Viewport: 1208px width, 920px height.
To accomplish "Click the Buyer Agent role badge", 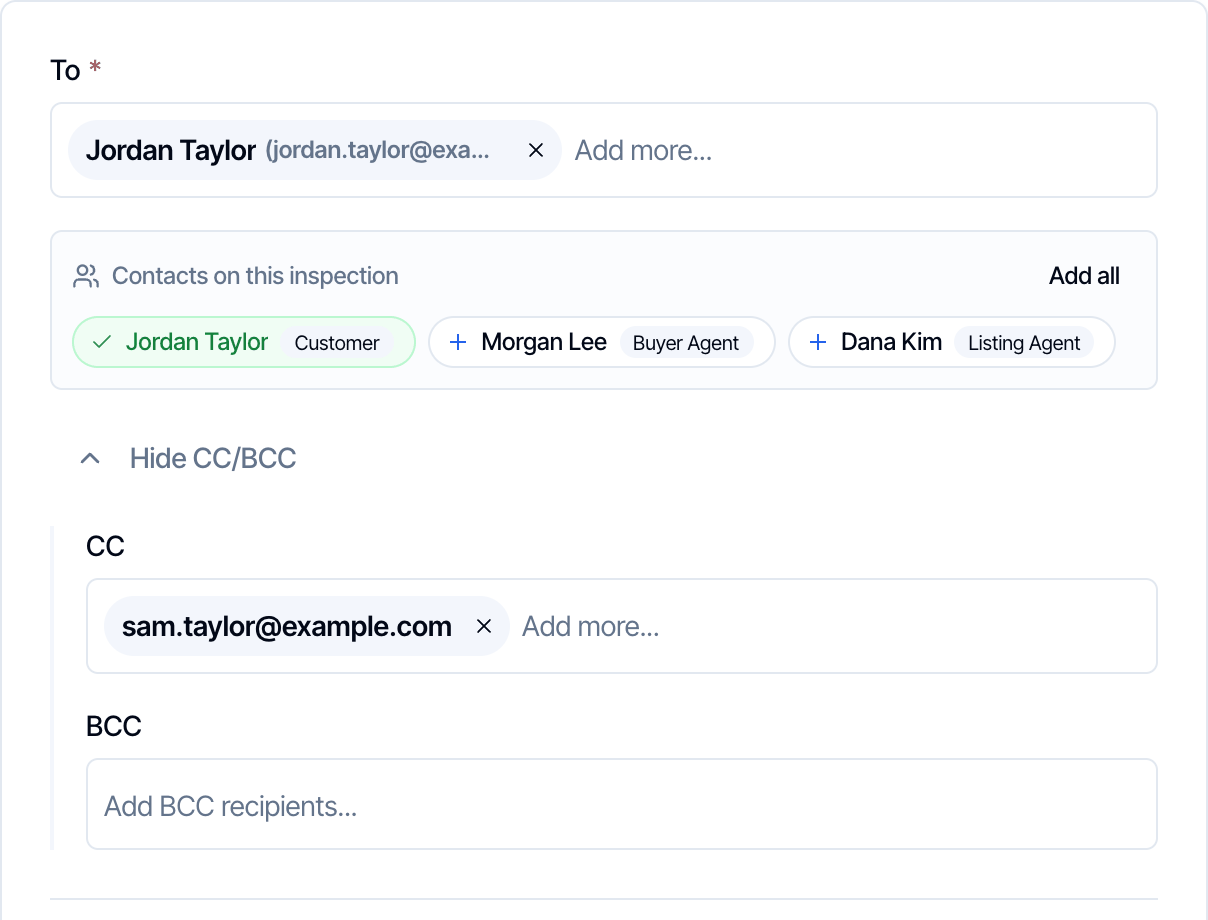I will tap(686, 343).
